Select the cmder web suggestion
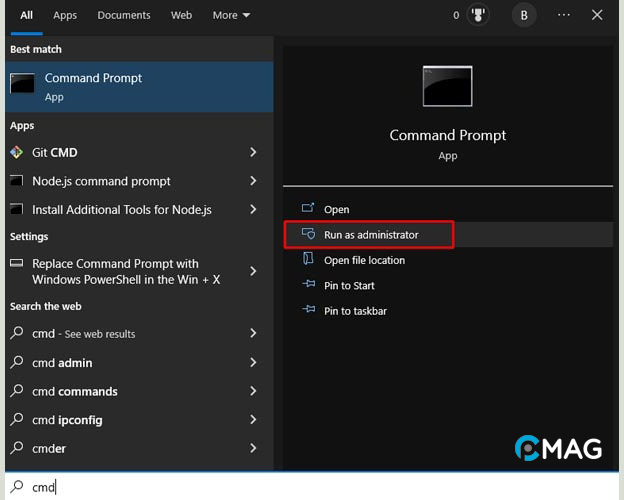 (x=139, y=448)
